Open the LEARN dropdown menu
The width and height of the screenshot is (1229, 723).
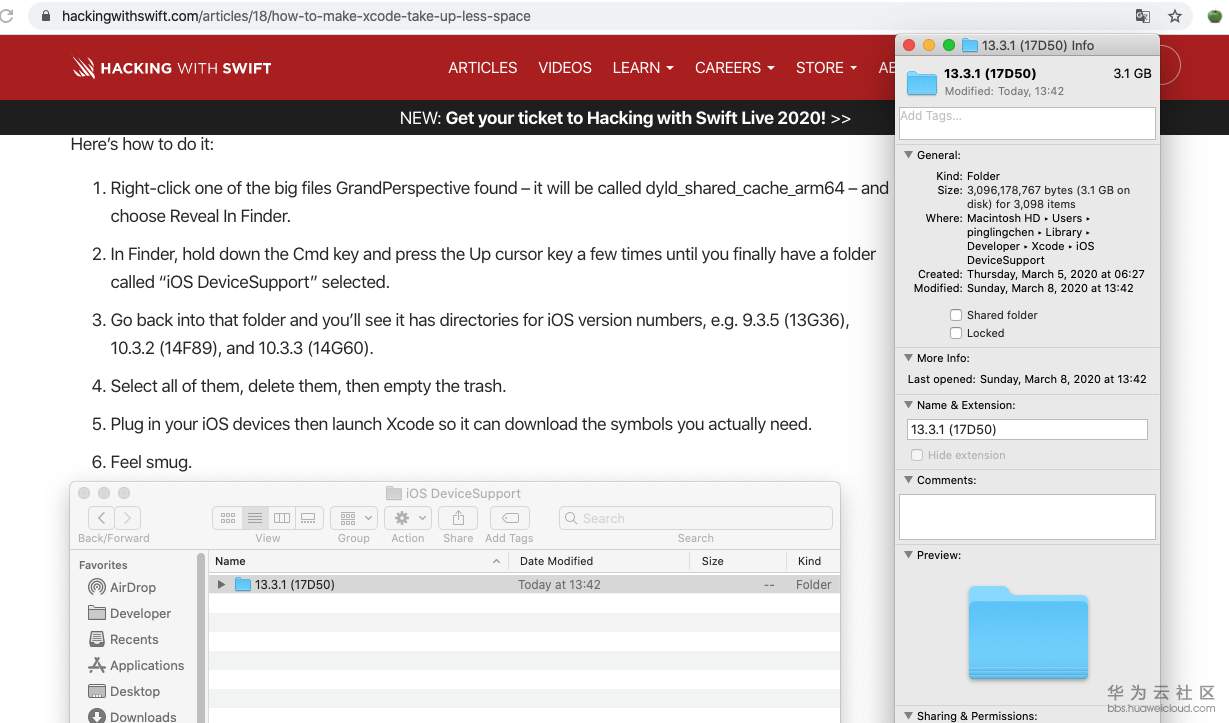(643, 68)
